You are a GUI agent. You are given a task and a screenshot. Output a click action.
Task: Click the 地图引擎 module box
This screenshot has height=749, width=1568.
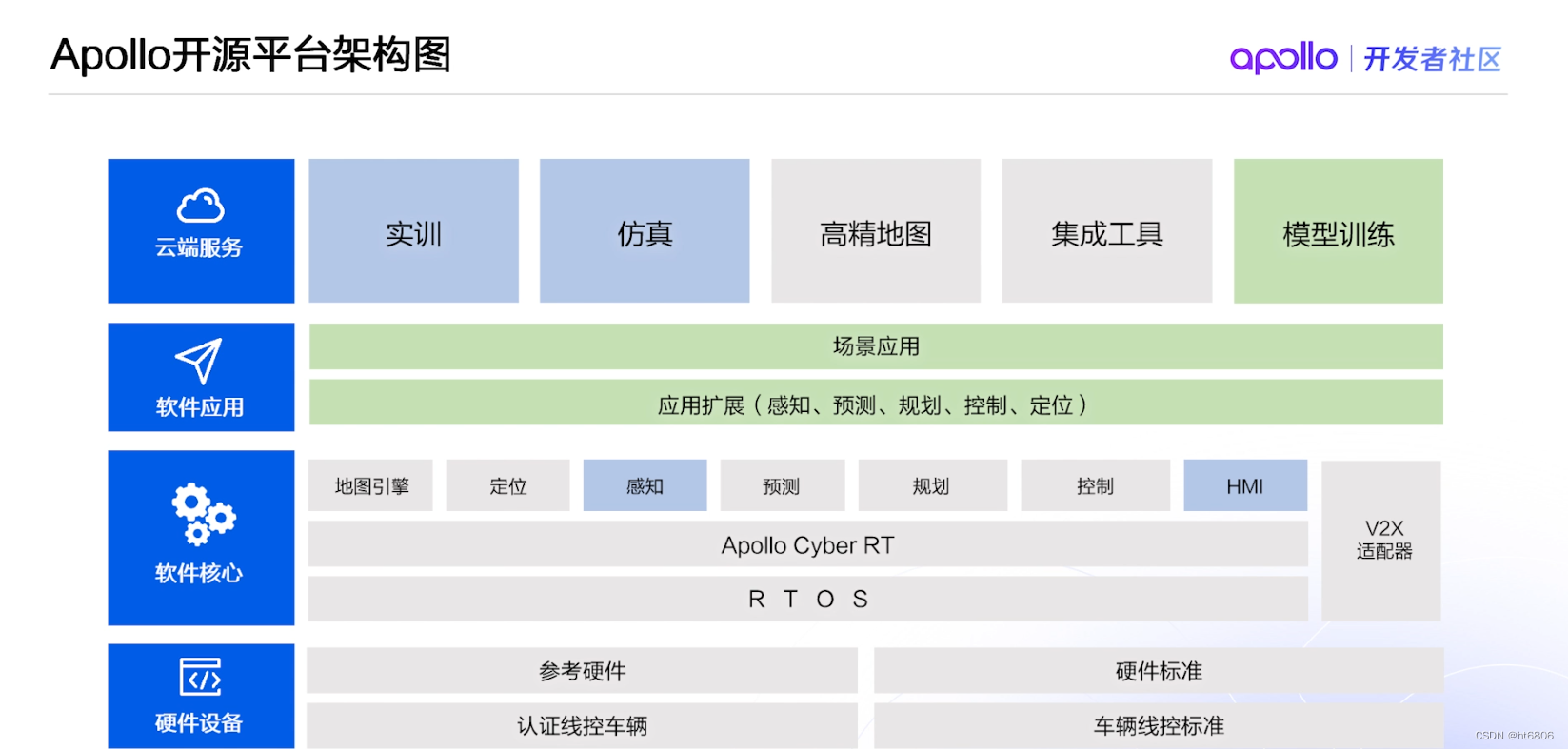(370, 486)
